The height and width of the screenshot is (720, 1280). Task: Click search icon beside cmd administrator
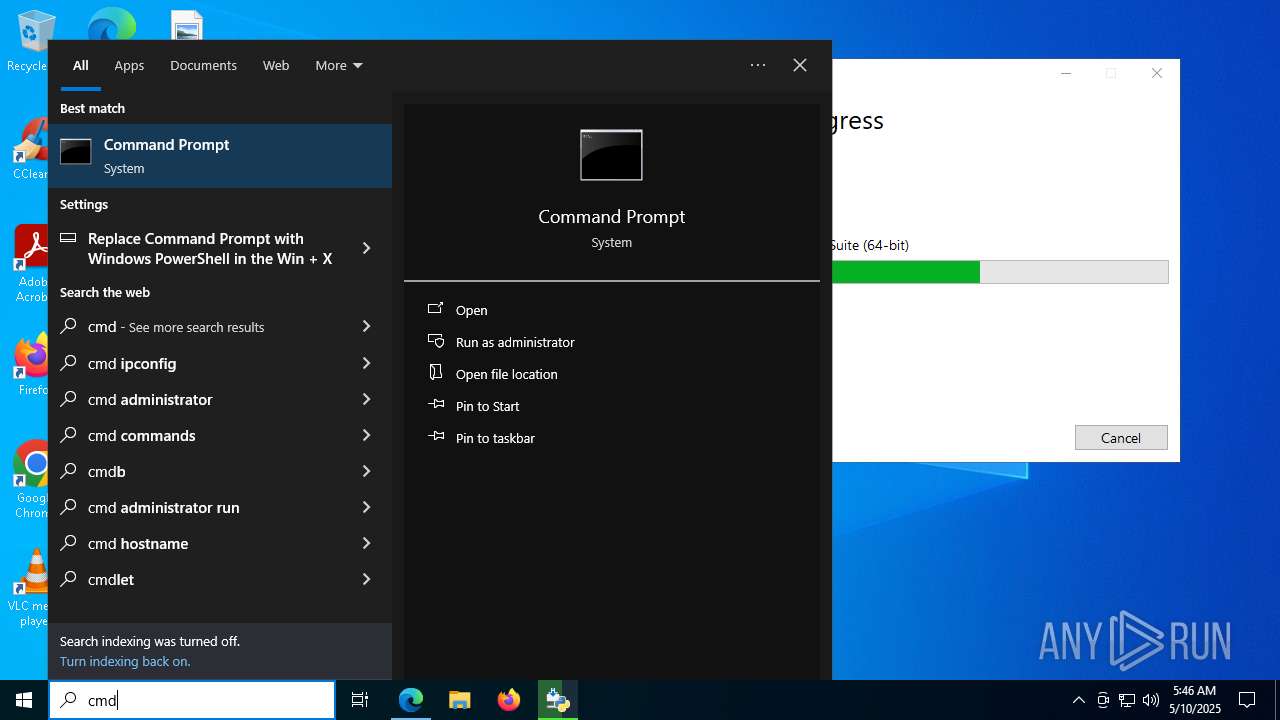tap(68, 399)
